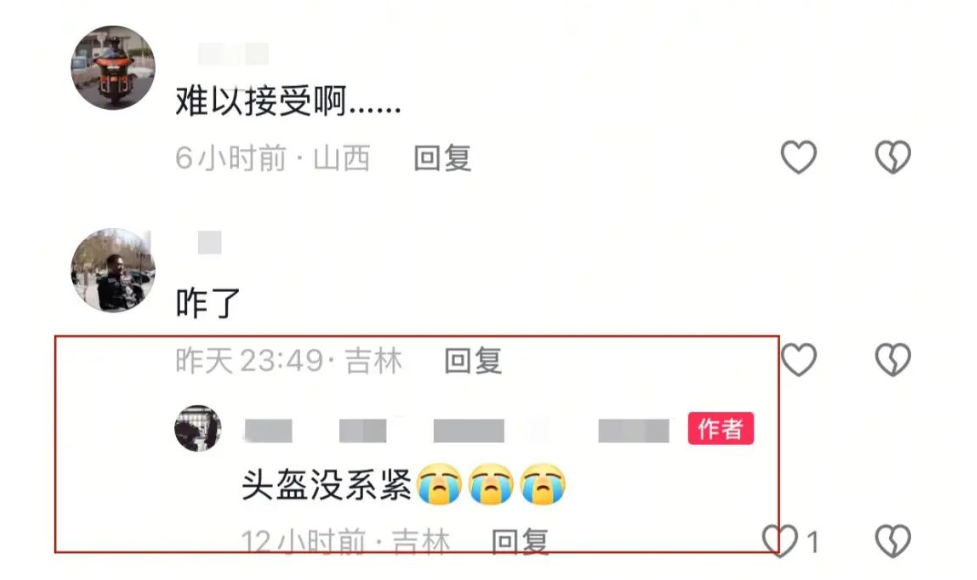Like the "咋了" comment
This screenshot has height=580, width=977.
point(799,359)
